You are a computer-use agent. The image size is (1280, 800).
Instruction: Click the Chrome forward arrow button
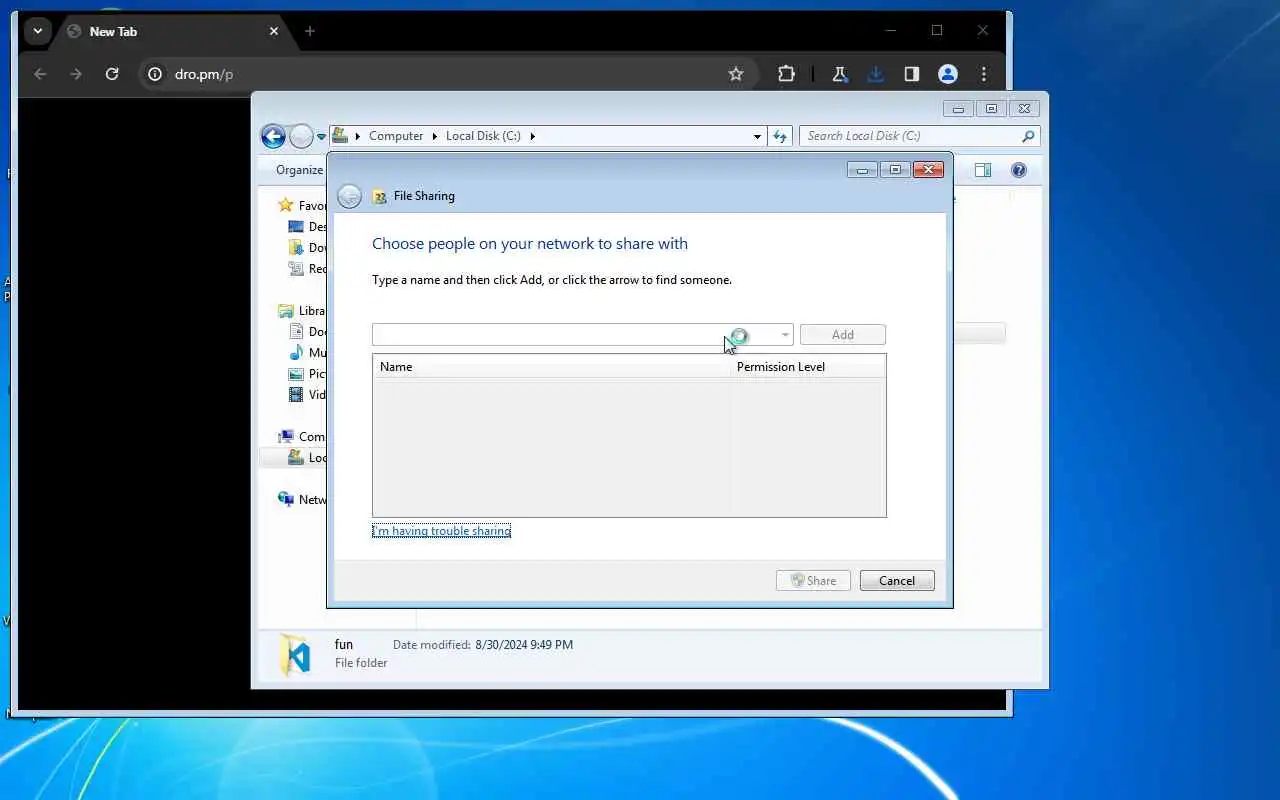(76, 74)
